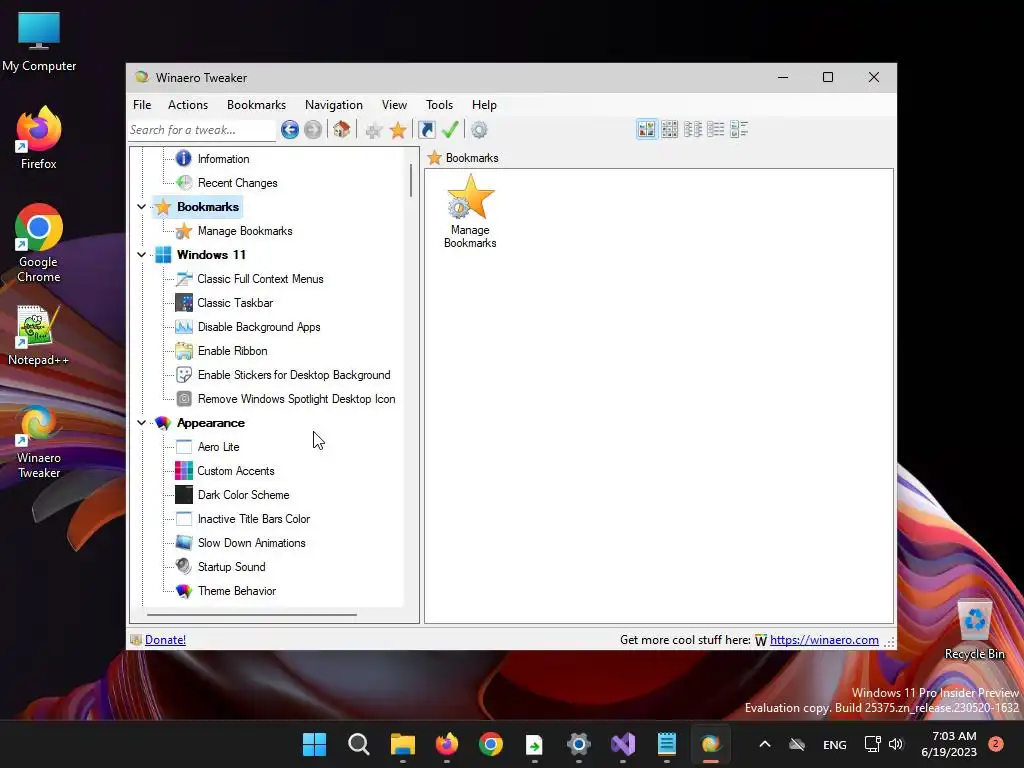This screenshot has height=768, width=1024.
Task: Open the Navigation menu
Action: click(334, 105)
